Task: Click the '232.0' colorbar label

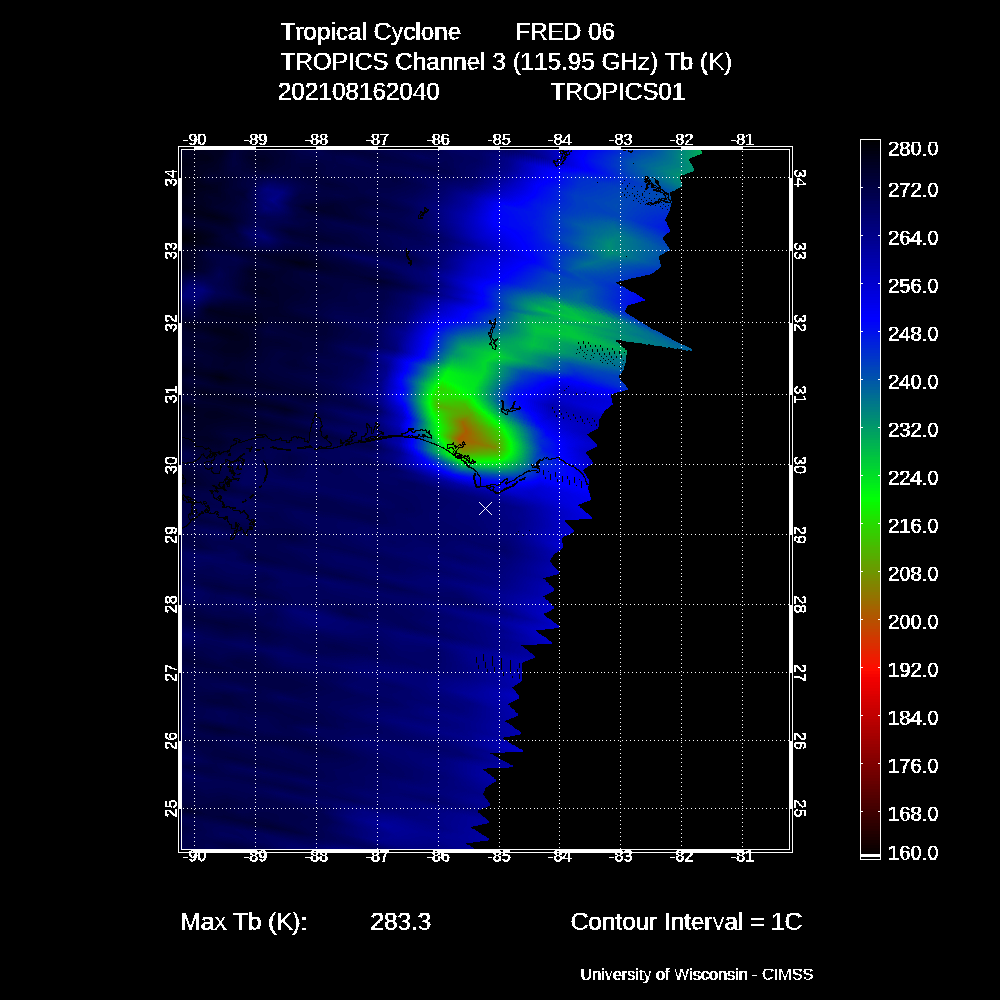Action: tap(913, 430)
